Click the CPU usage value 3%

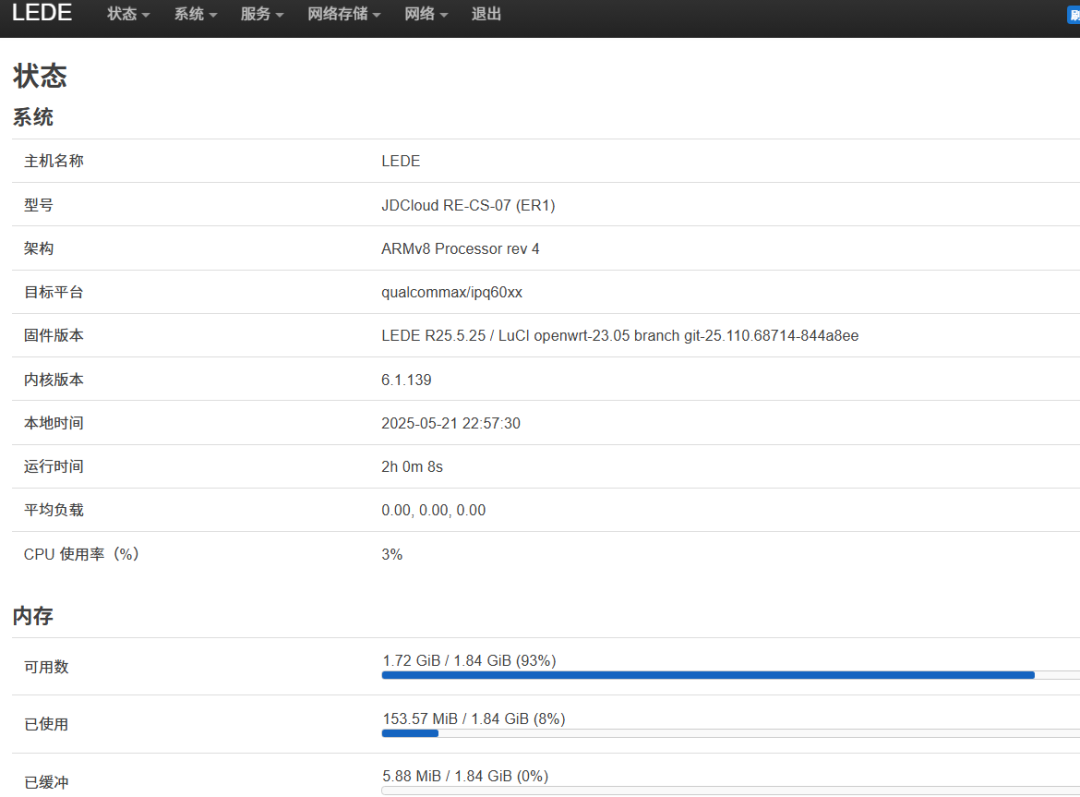click(392, 554)
